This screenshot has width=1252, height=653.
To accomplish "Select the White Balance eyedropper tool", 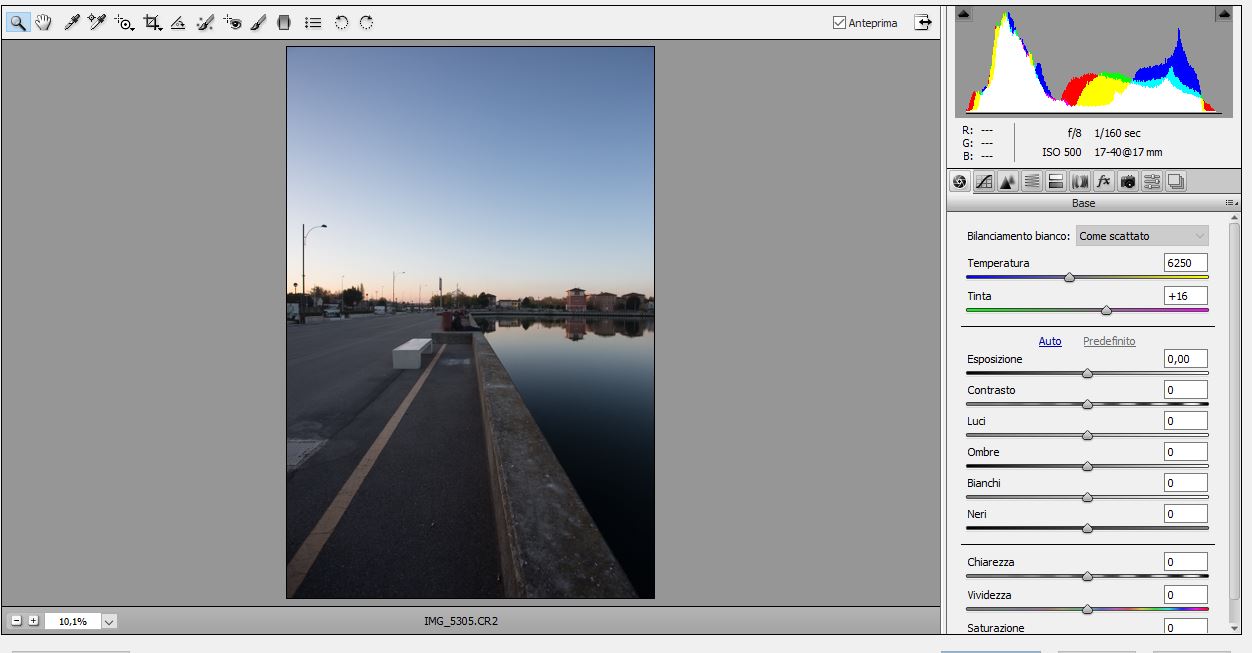I will pos(71,22).
